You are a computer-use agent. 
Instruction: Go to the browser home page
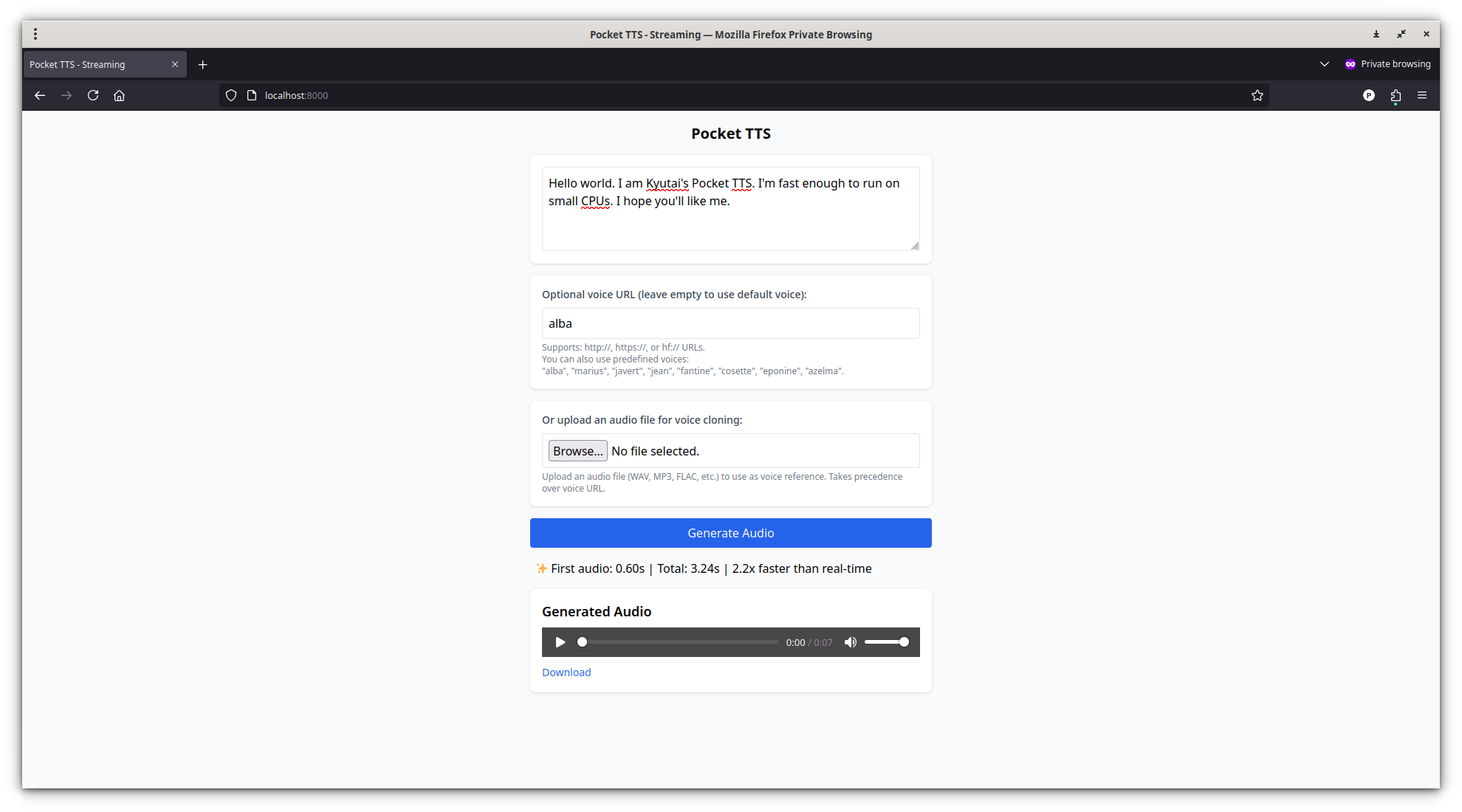[x=119, y=95]
